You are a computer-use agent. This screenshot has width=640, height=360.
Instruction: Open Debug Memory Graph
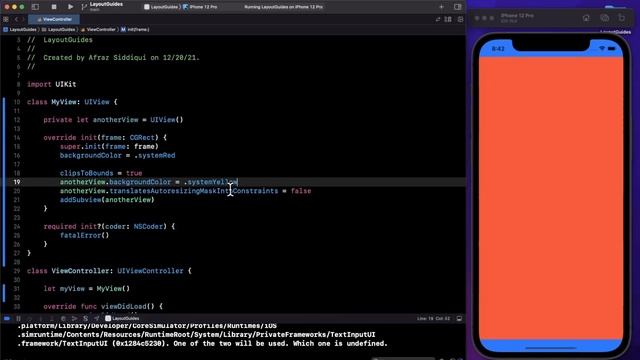coord(74,318)
